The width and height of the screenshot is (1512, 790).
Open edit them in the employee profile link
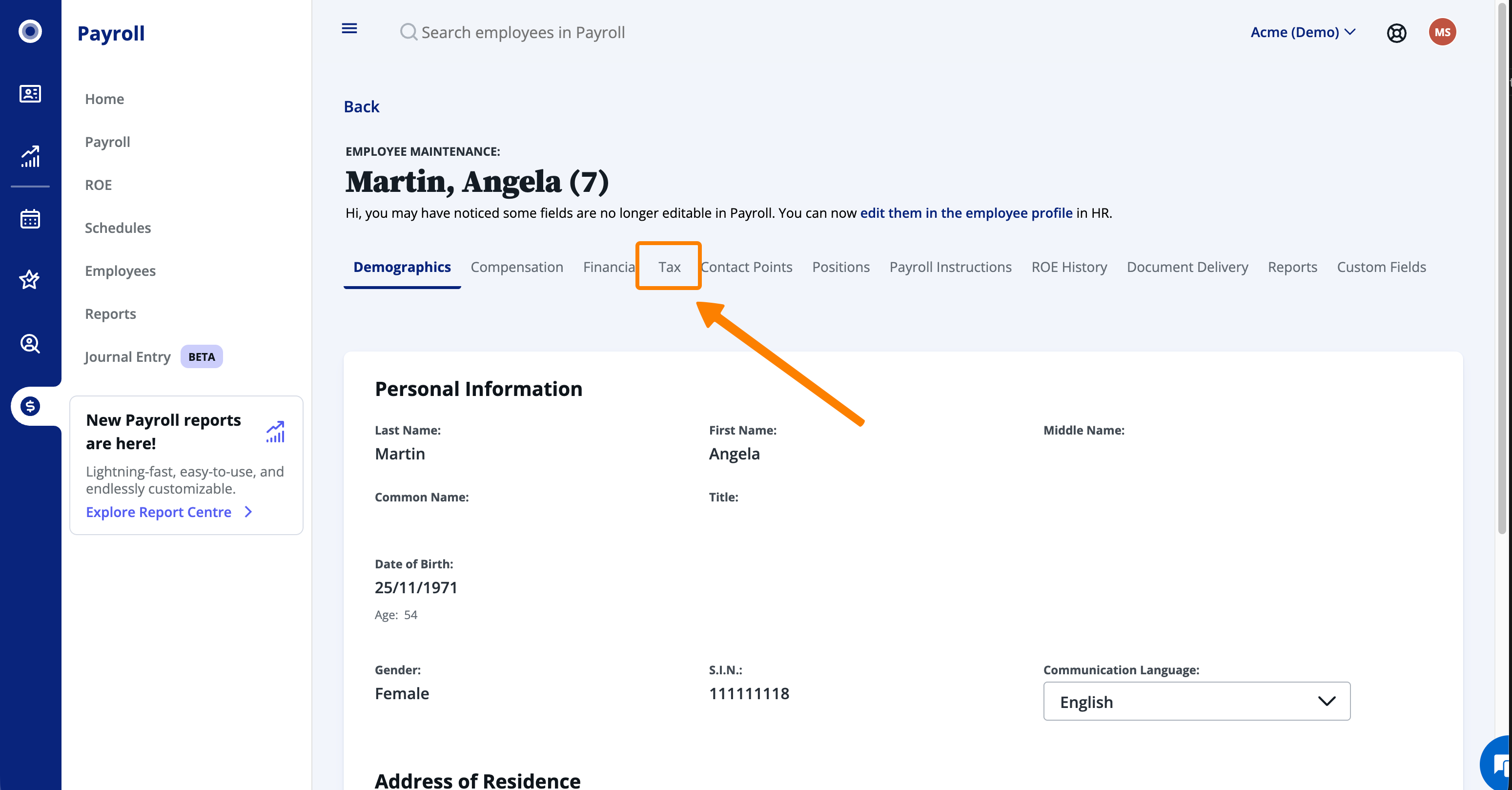pos(966,213)
